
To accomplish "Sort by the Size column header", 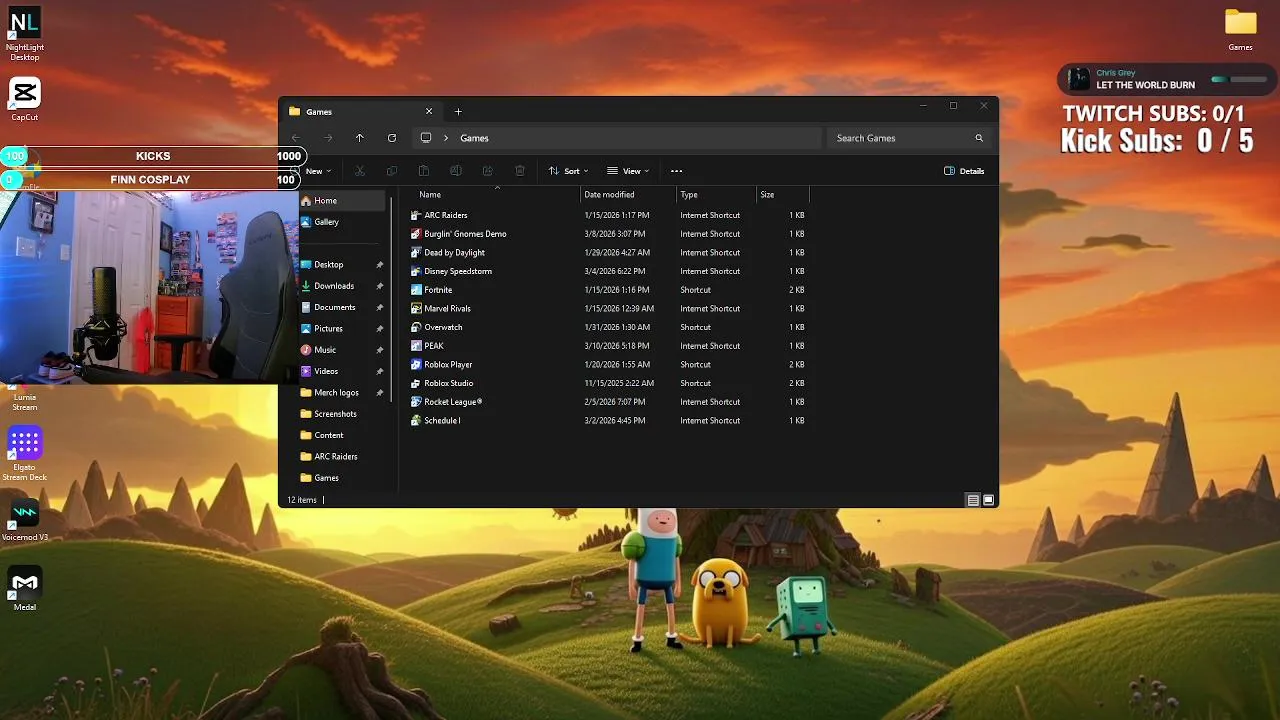I will [782, 195].
